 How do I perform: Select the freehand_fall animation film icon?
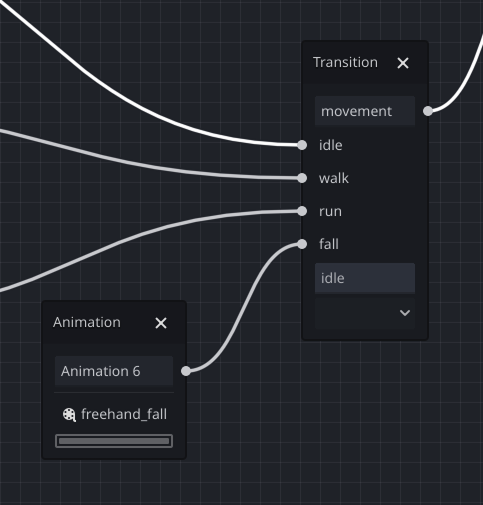click(69, 415)
